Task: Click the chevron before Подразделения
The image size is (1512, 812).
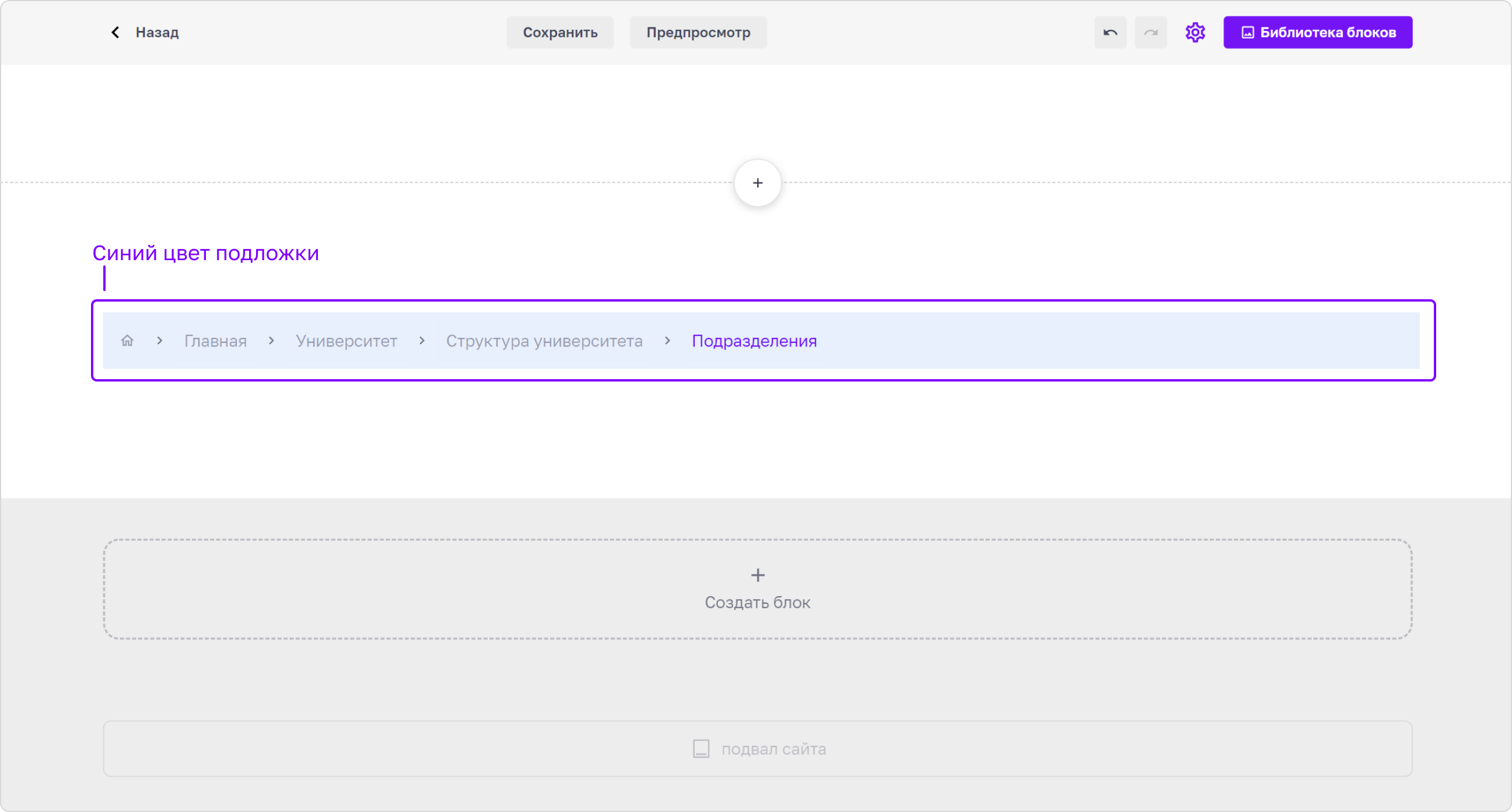Action: click(x=667, y=341)
